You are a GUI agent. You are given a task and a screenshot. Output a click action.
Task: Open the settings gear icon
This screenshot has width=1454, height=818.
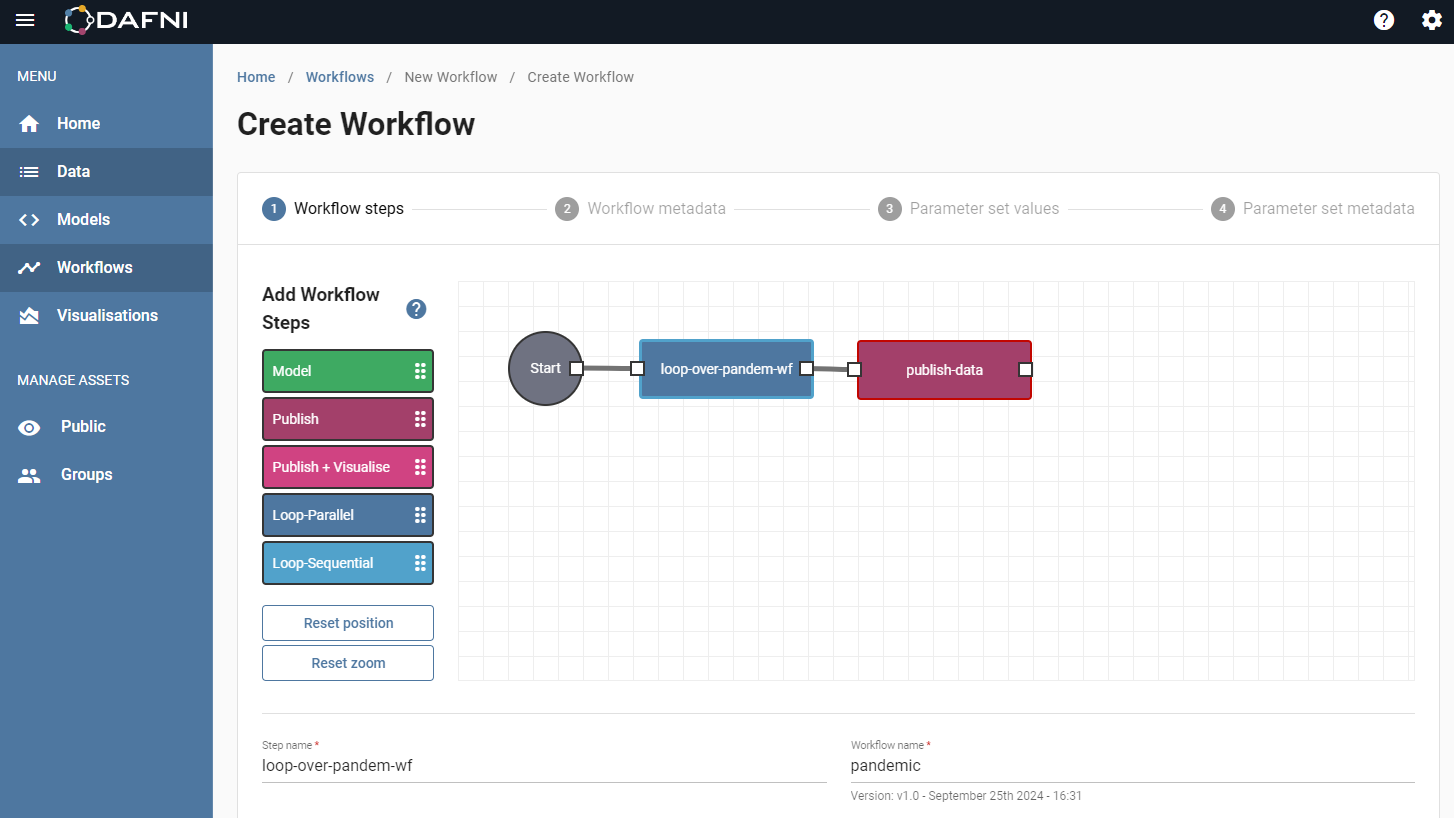point(1432,19)
